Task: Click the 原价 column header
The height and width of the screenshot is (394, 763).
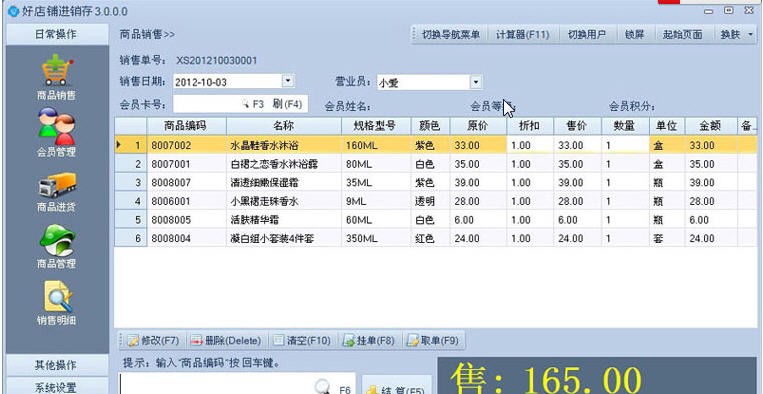Action: coord(478,126)
